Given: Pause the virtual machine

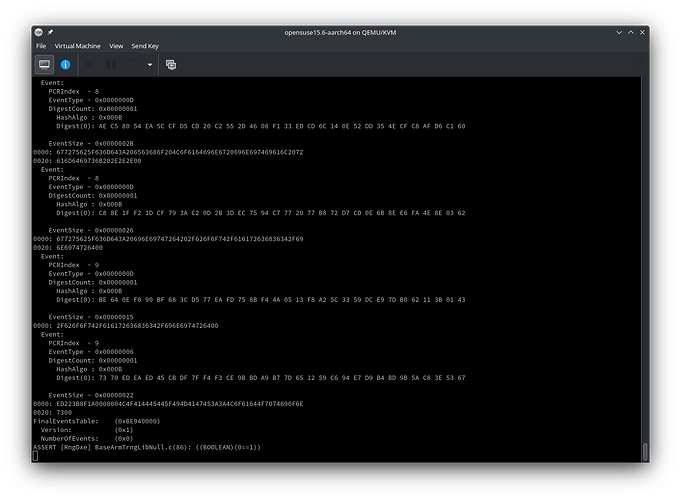Looking at the screenshot, I should click(111, 65).
